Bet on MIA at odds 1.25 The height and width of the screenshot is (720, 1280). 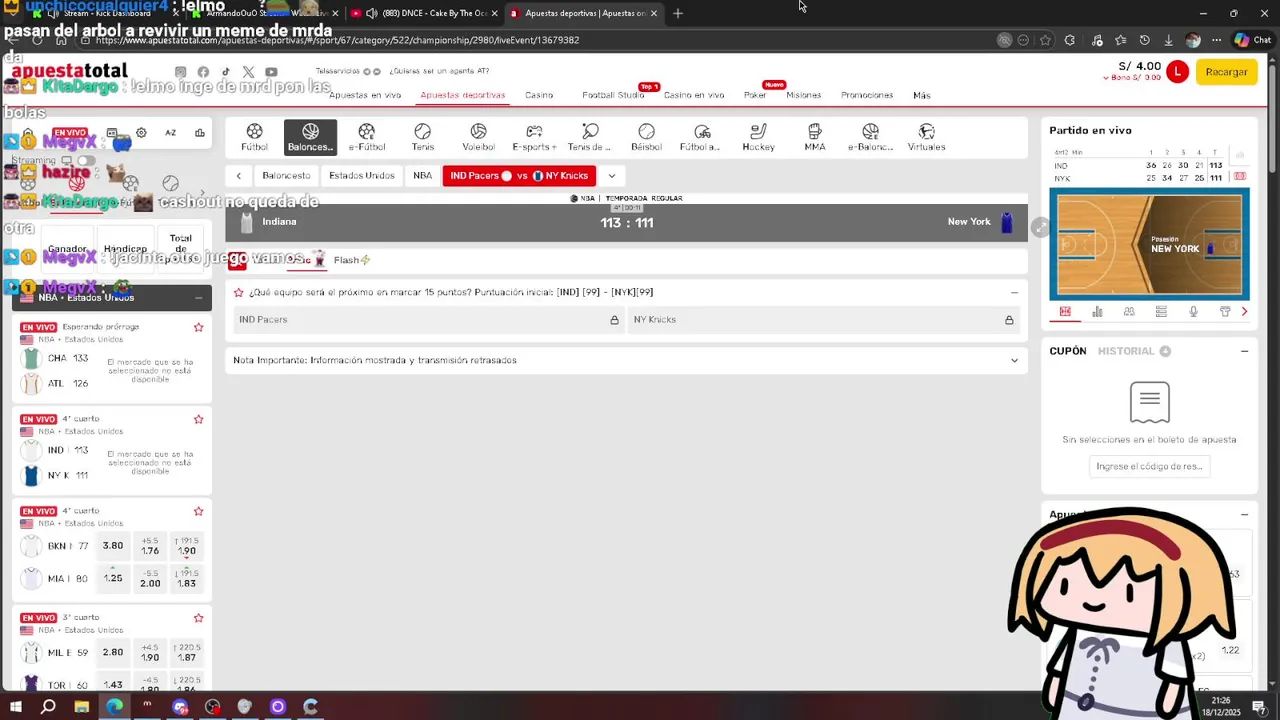pyautogui.click(x=113, y=578)
